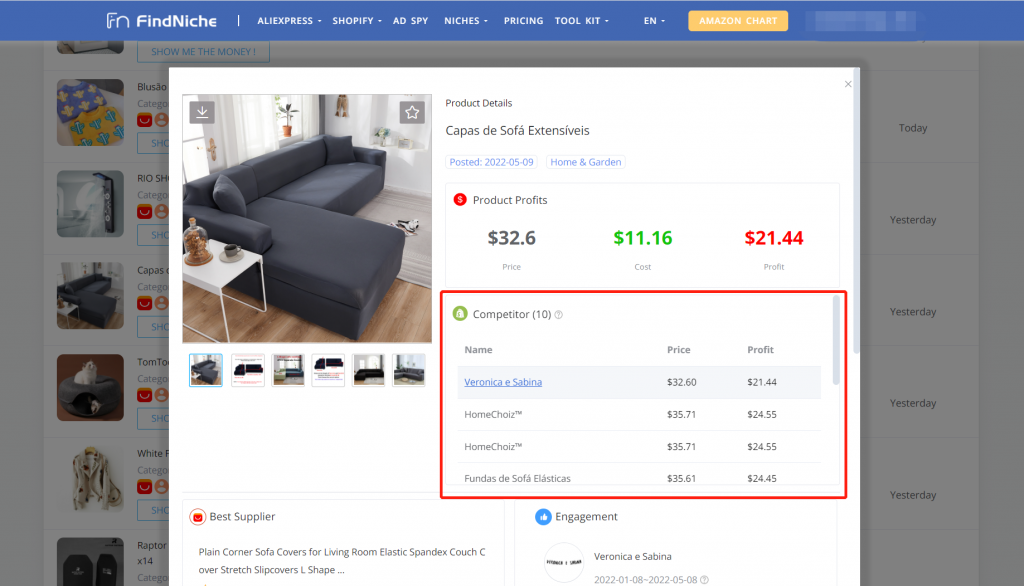Viewport: 1024px width, 586px height.
Task: Favorite the product with star icon
Action: (x=412, y=112)
